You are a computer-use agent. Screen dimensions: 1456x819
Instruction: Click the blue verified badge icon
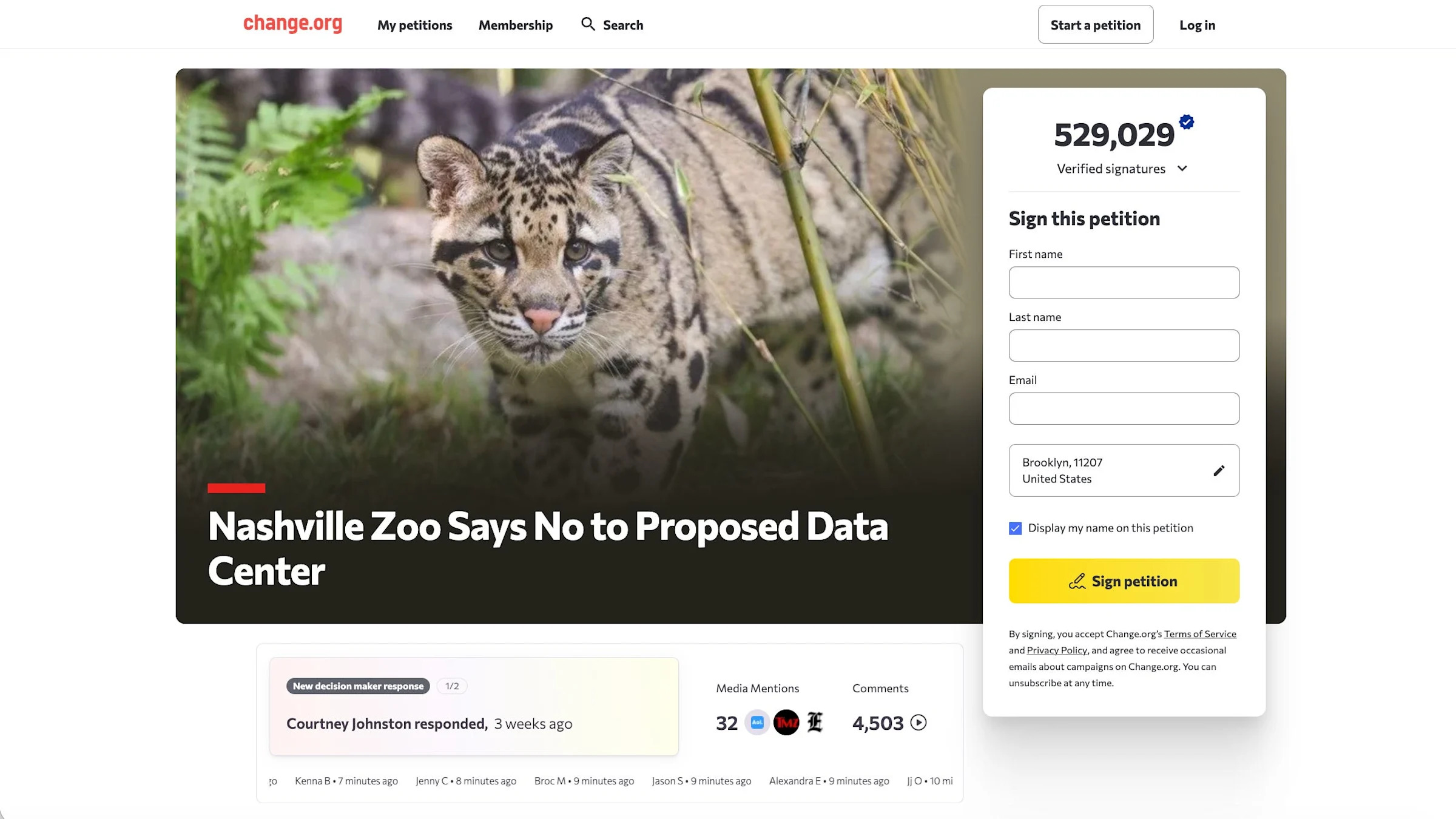pyautogui.click(x=1187, y=122)
